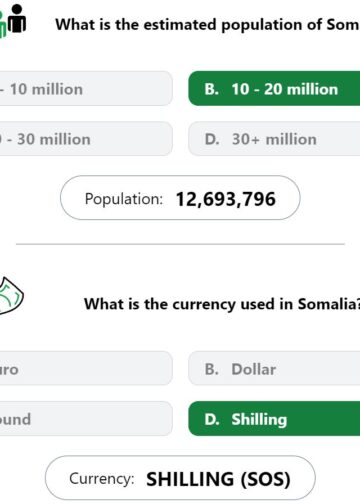
Task: Choose the Euro answer option
Action: (86, 368)
